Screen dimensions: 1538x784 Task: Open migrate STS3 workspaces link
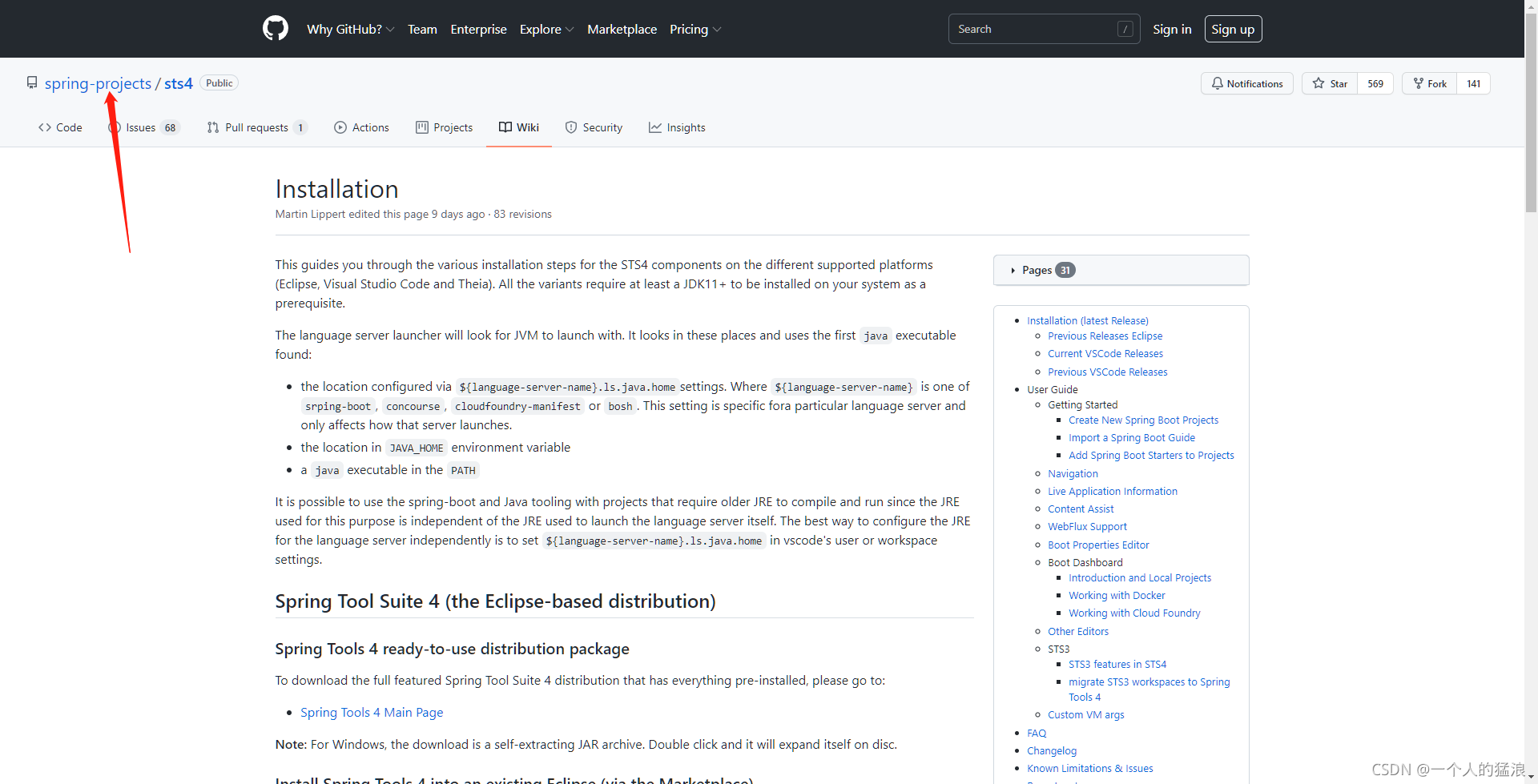(1149, 690)
